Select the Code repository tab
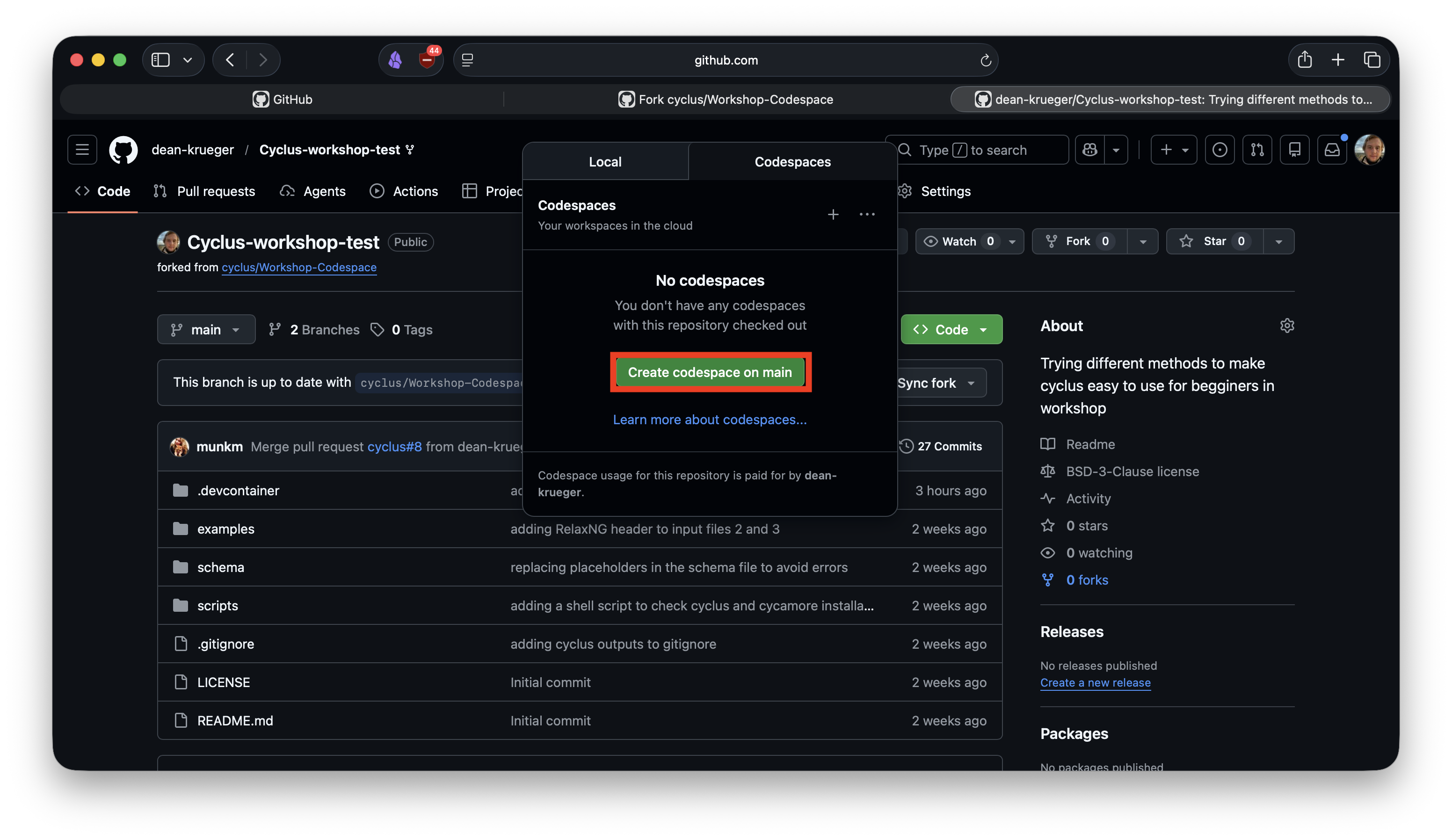 point(102,191)
